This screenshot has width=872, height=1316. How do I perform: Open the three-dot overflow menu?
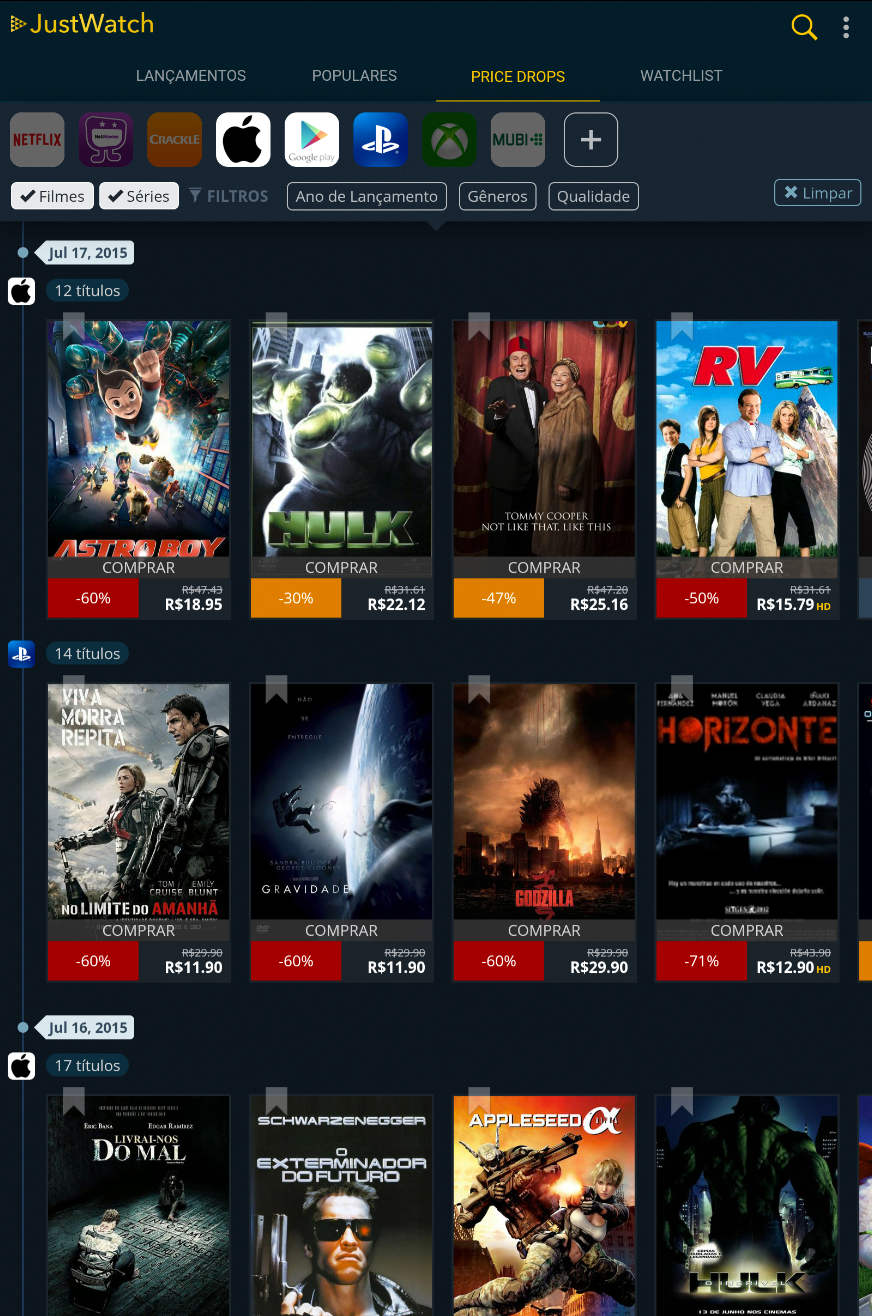click(x=846, y=27)
